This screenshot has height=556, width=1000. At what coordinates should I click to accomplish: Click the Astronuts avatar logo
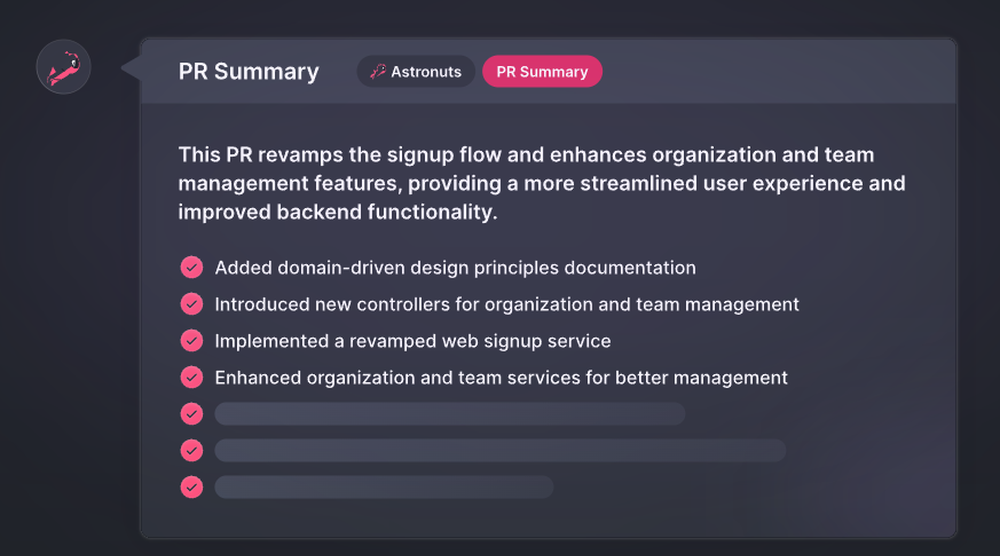tap(64, 69)
